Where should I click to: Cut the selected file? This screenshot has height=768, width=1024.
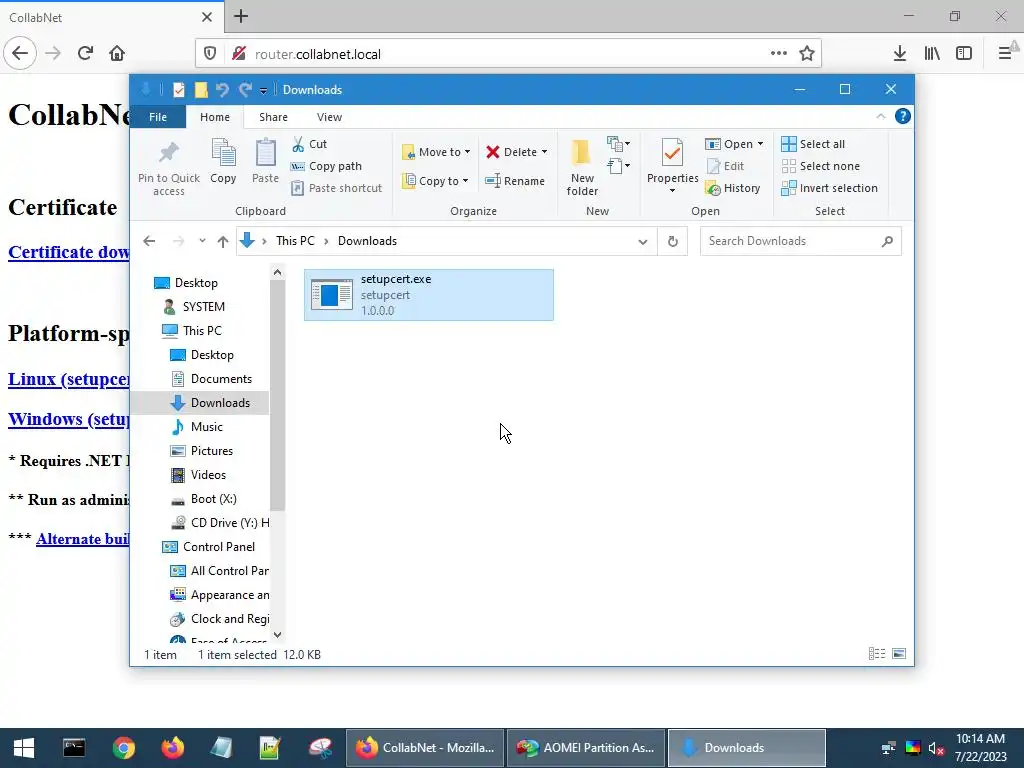pos(310,144)
